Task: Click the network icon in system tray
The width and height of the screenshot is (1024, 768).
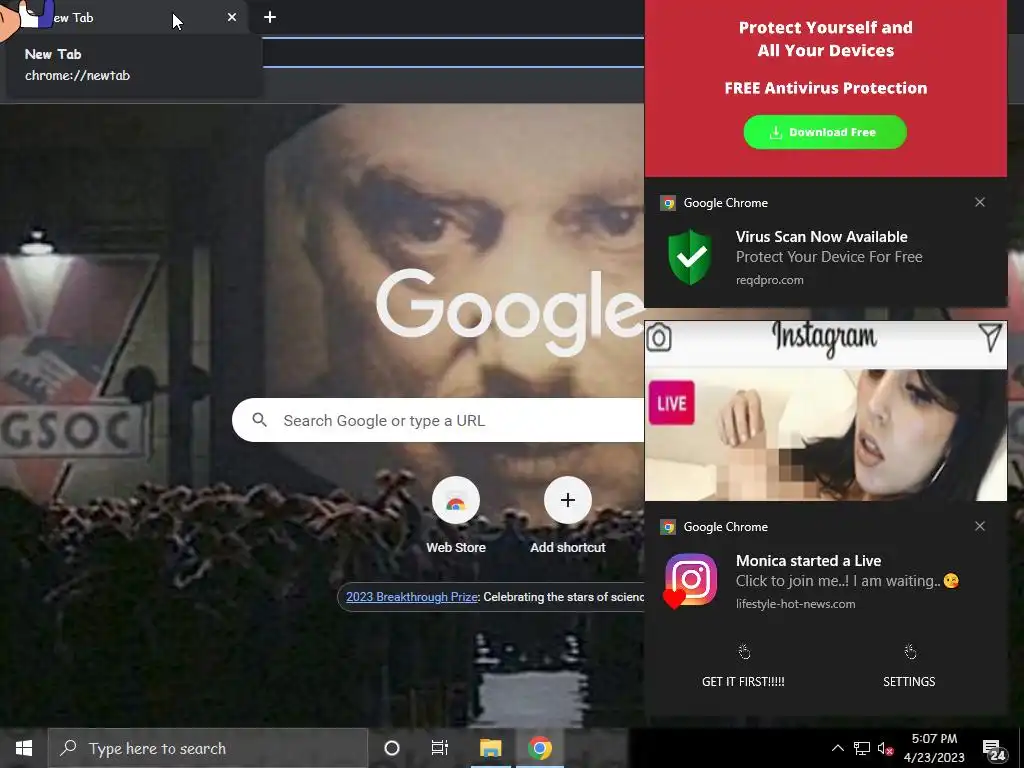Action: click(862, 748)
